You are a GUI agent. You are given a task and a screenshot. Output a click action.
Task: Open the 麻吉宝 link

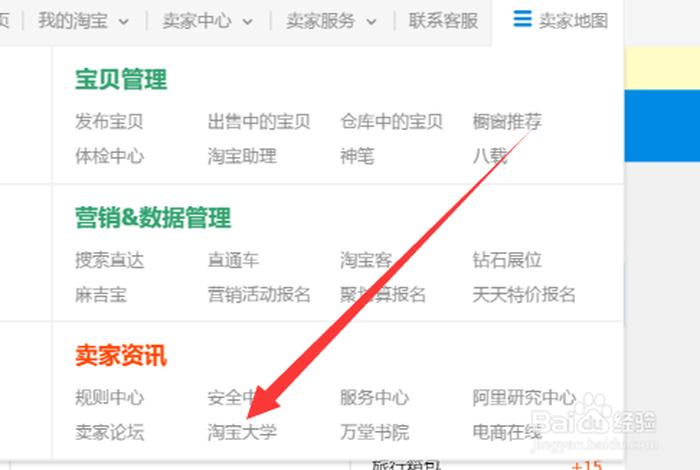pyautogui.click(x=101, y=295)
